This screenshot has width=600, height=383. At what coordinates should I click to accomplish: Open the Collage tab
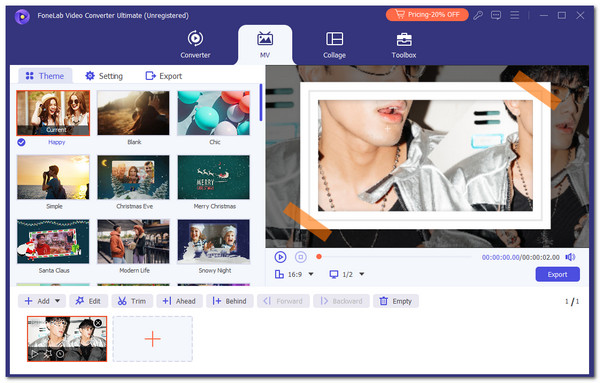pos(334,44)
